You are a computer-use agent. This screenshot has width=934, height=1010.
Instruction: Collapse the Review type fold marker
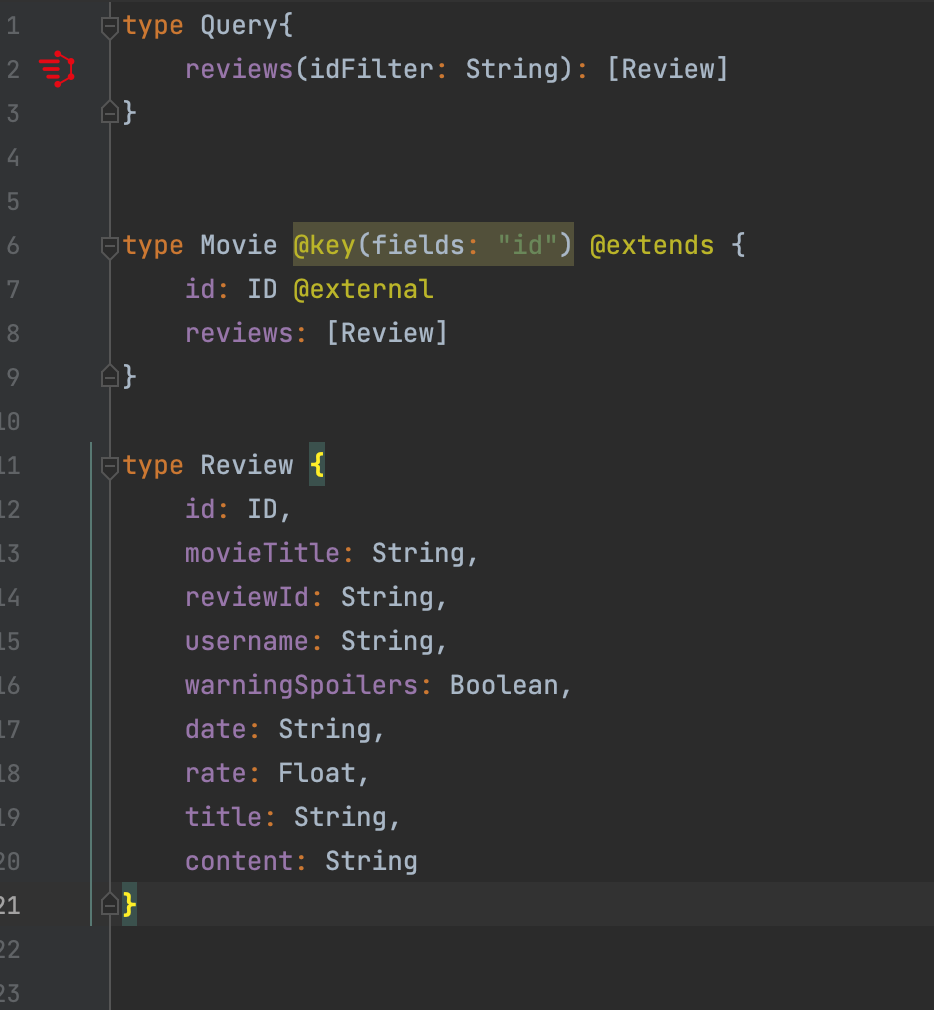(110, 466)
